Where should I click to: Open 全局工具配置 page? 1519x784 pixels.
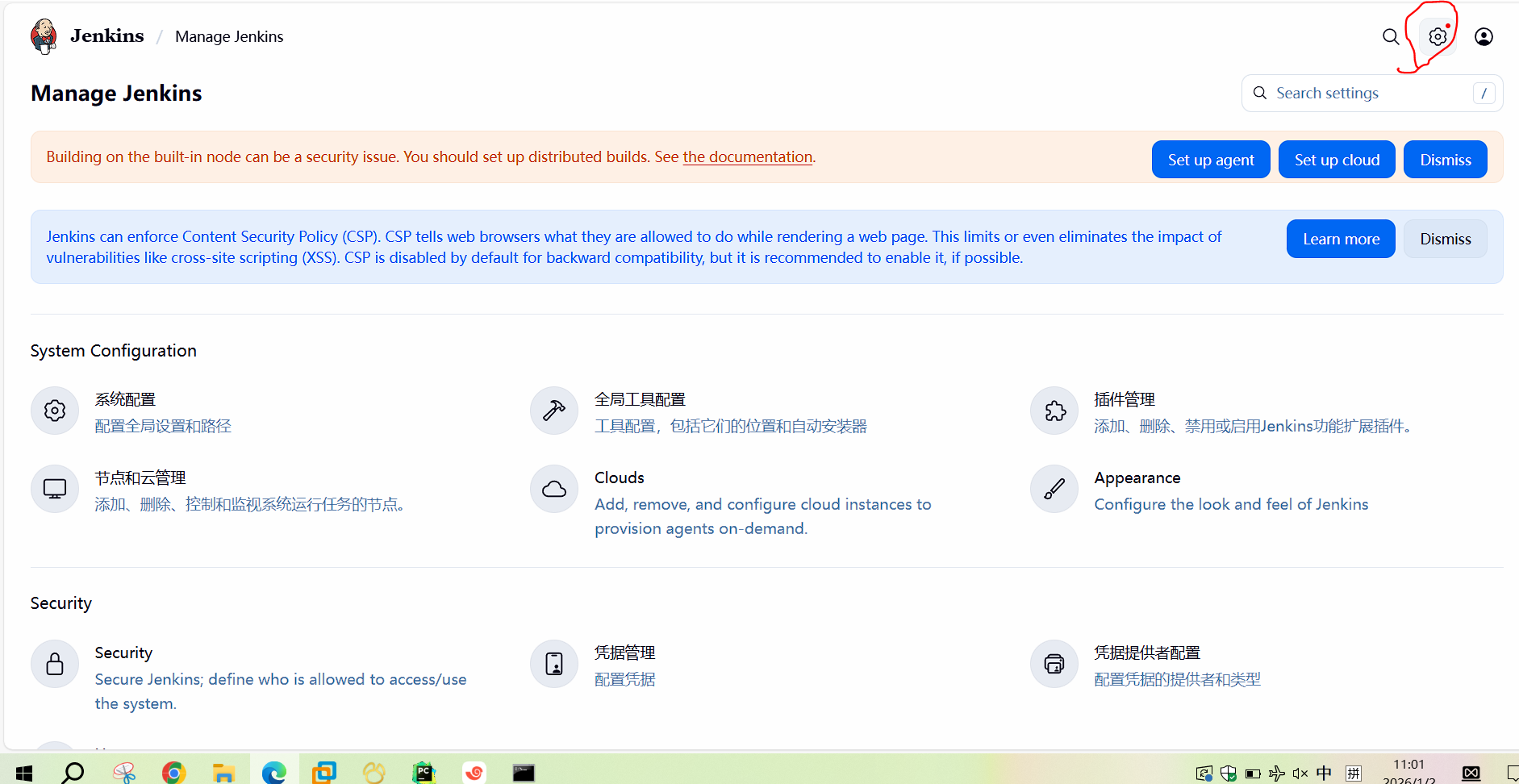click(x=640, y=399)
